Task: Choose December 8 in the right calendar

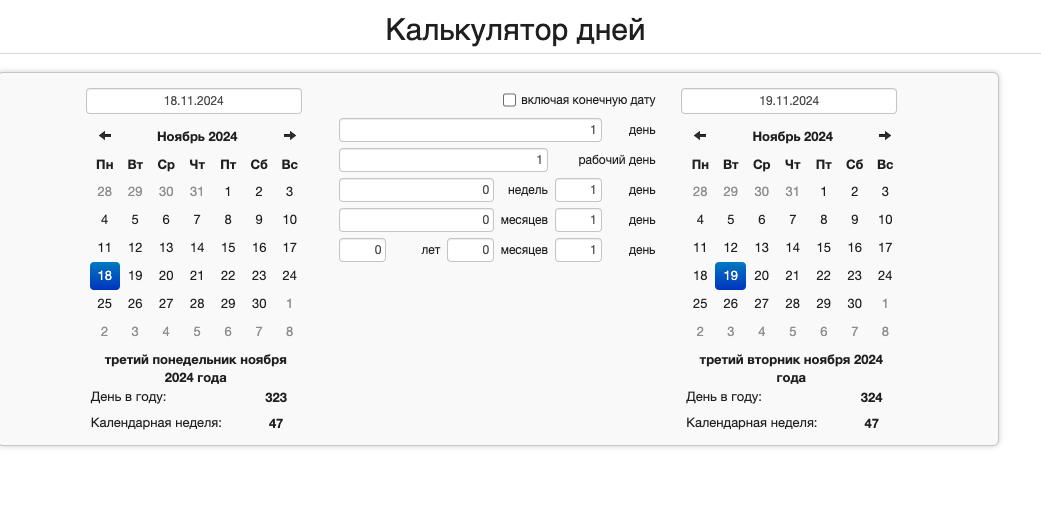Action: tap(885, 332)
